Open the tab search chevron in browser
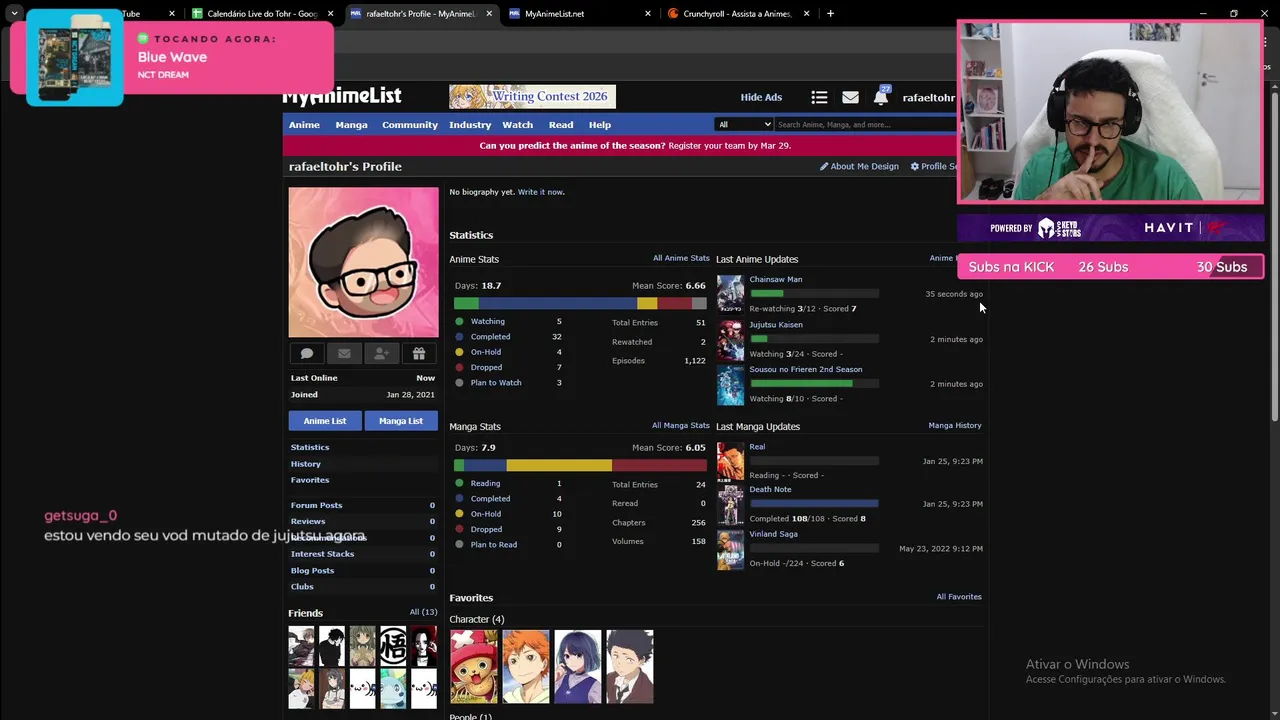The width and height of the screenshot is (1280, 720). [x=14, y=14]
